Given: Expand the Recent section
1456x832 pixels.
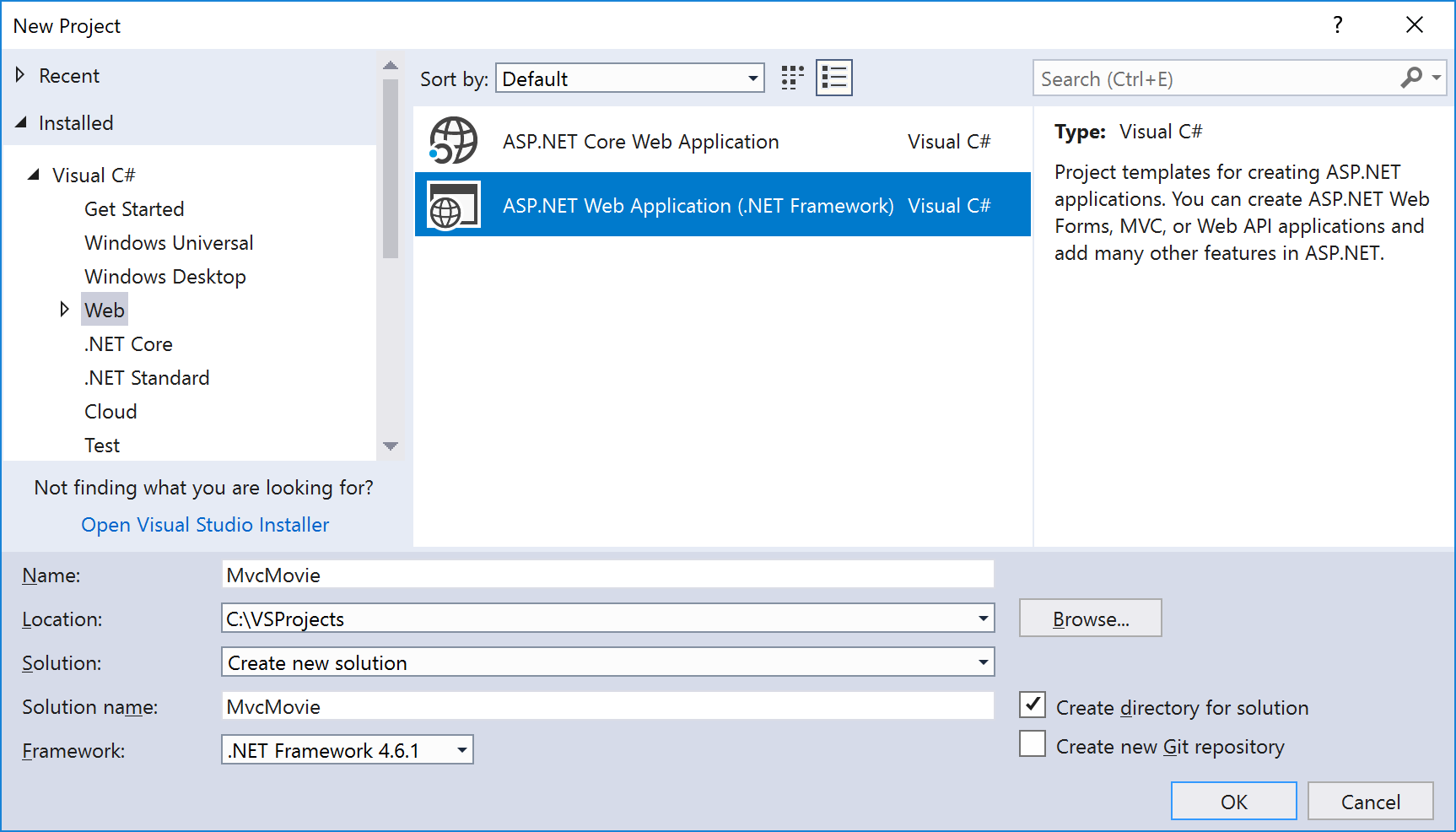Looking at the screenshot, I should point(20,75).
